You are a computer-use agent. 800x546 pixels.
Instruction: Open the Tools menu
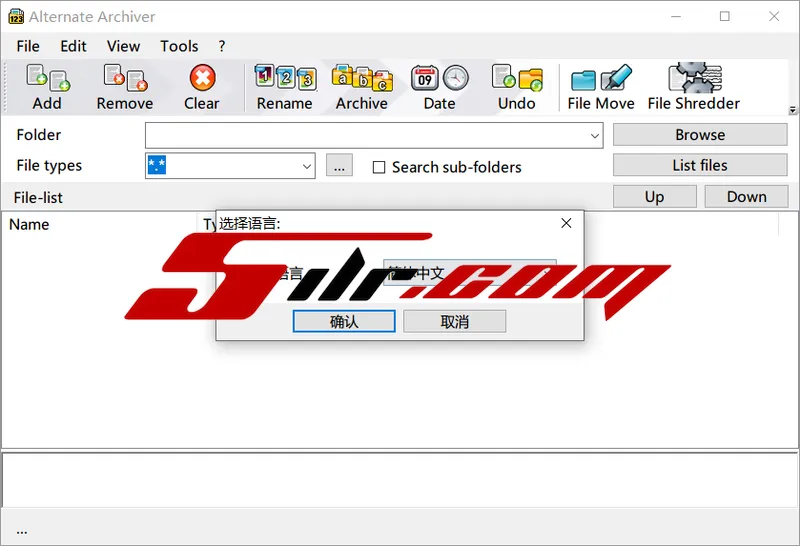(x=179, y=46)
